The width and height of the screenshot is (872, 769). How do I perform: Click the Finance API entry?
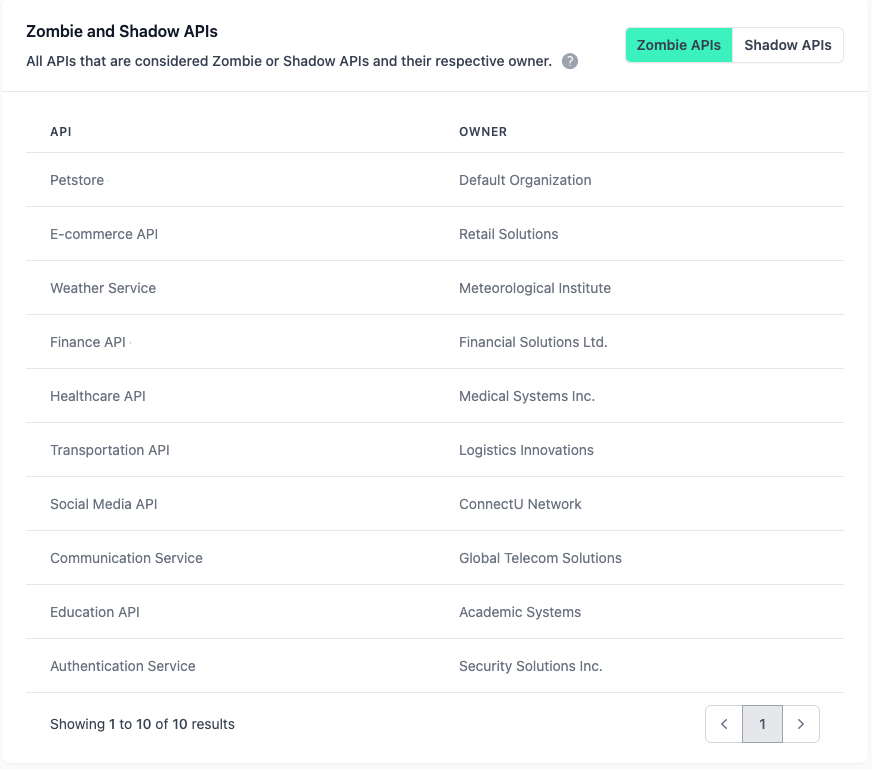pyautogui.click(x=88, y=342)
